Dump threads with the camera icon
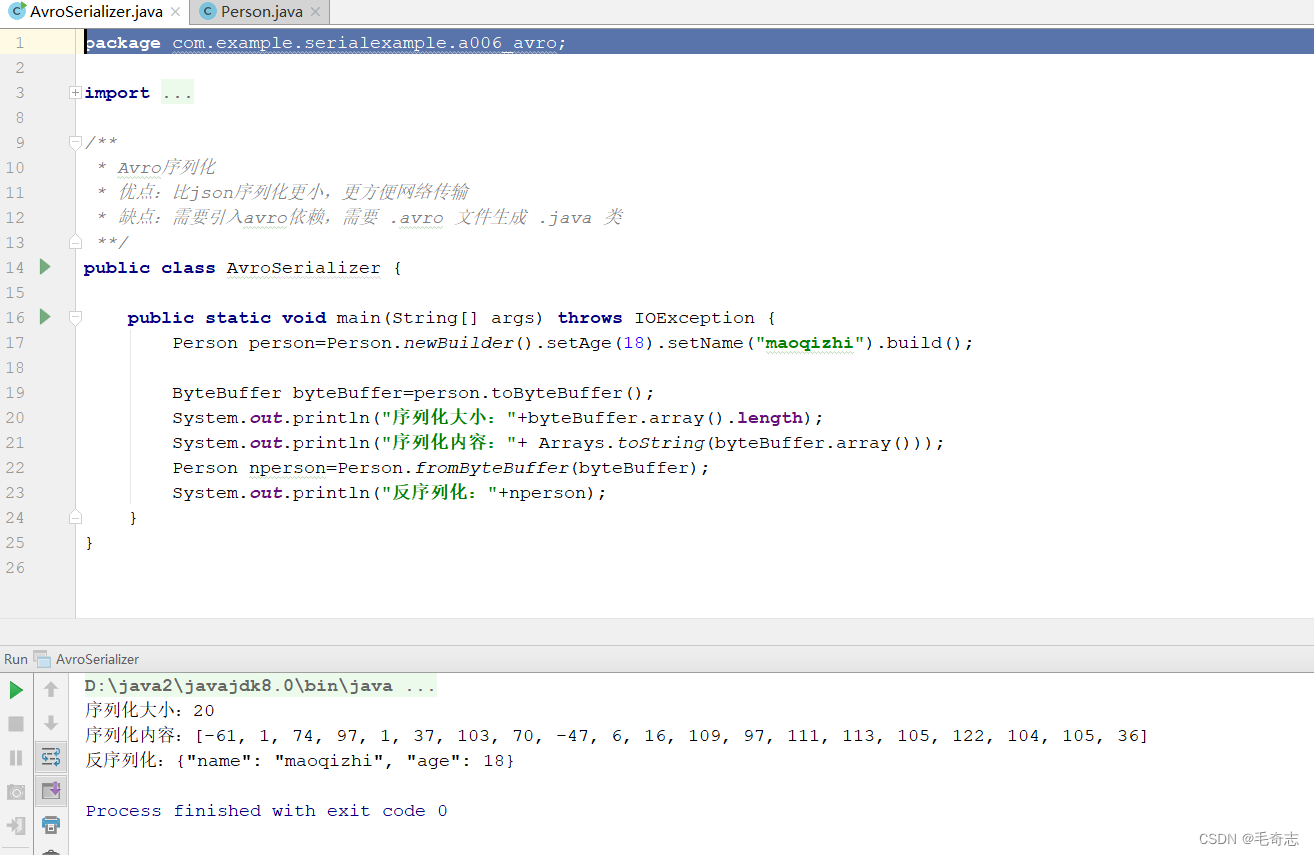This screenshot has height=855, width=1314. [16, 792]
